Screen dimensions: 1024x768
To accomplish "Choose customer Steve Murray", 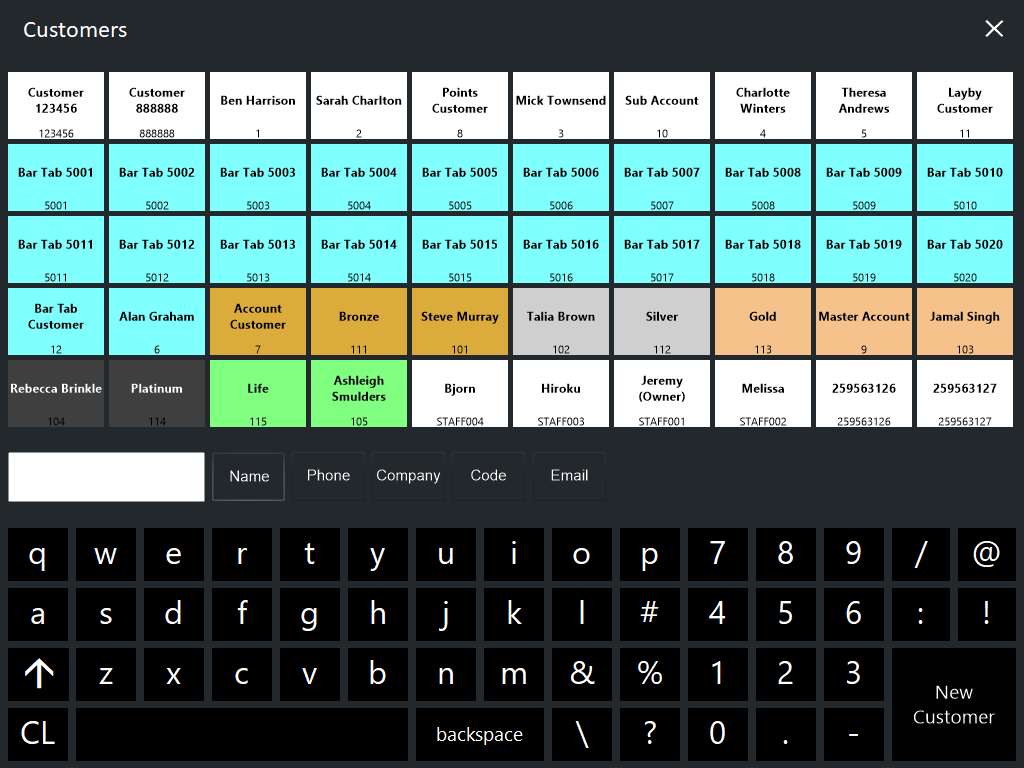I will coord(460,321).
